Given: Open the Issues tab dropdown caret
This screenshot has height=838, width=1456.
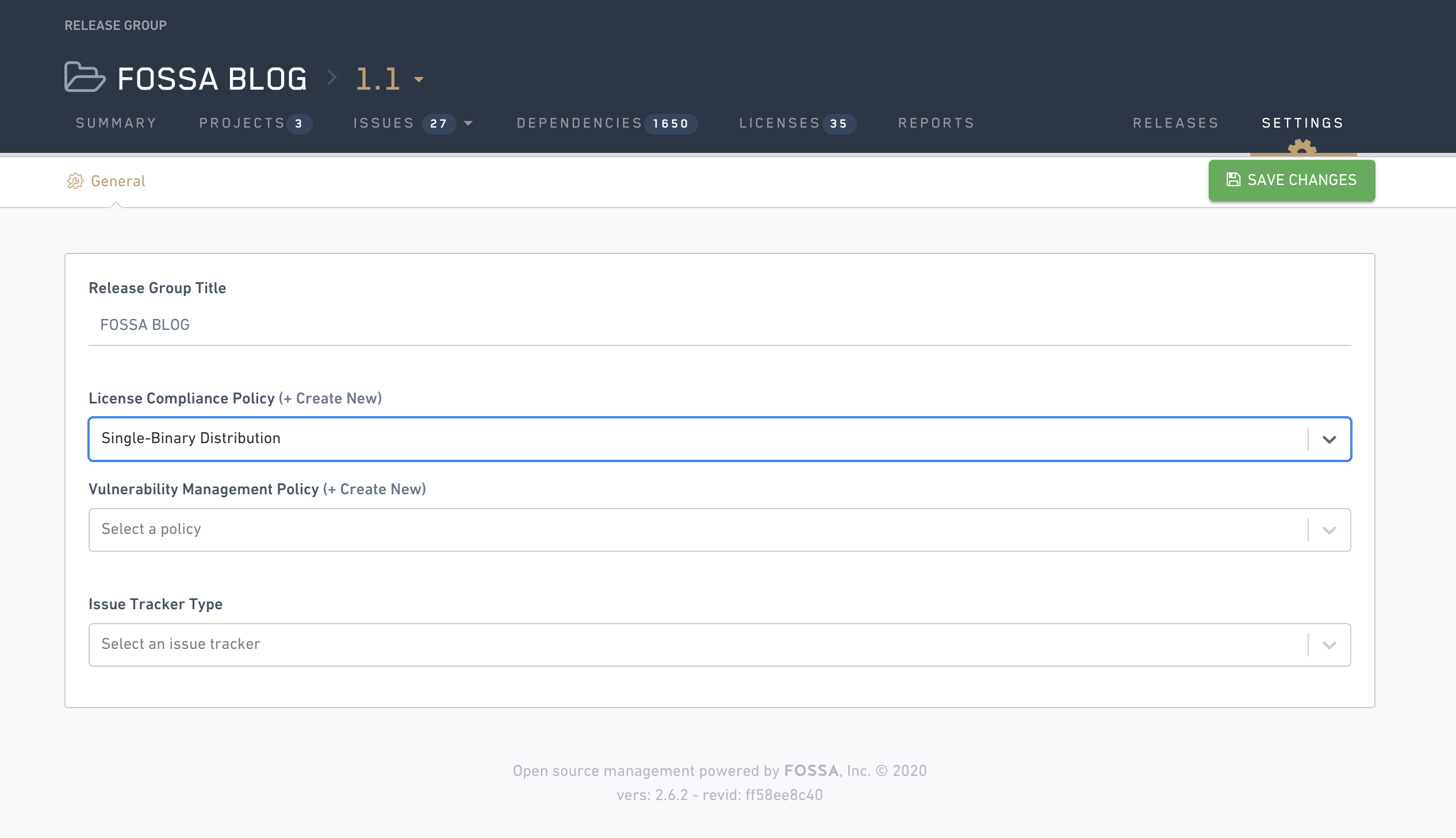Looking at the screenshot, I should point(468,123).
